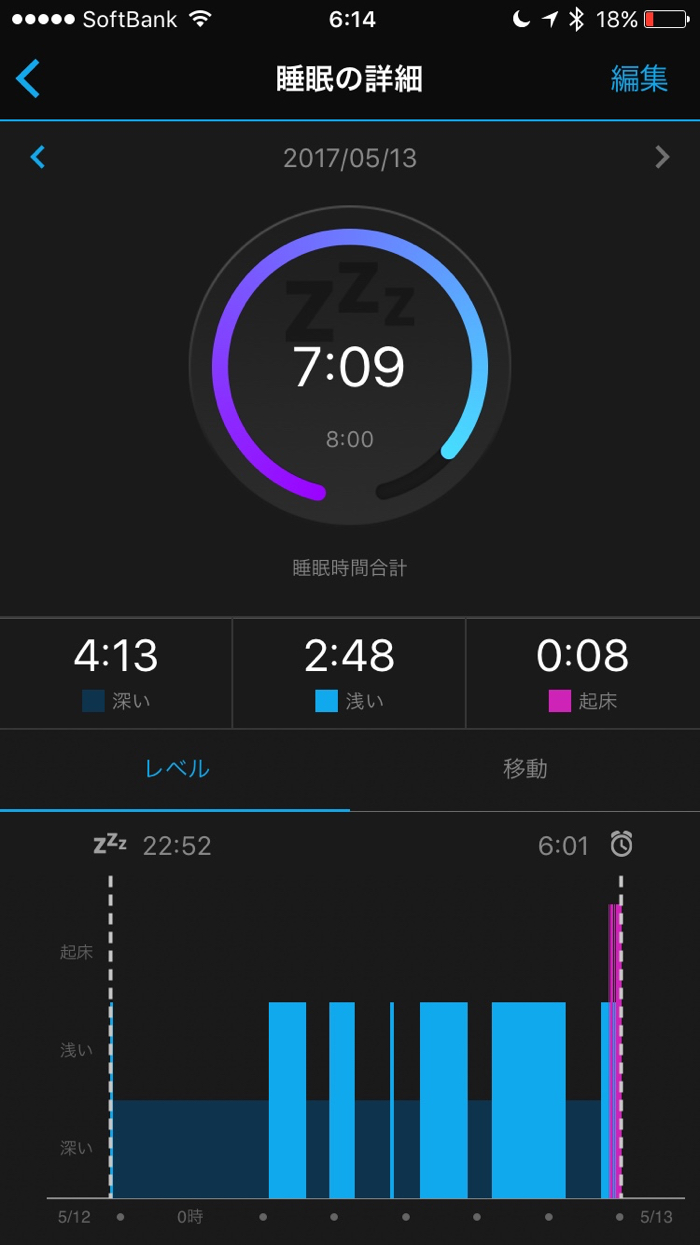The image size is (700, 1245).
Task: Tap the Bluetooth icon in status bar
Action: click(x=576, y=19)
